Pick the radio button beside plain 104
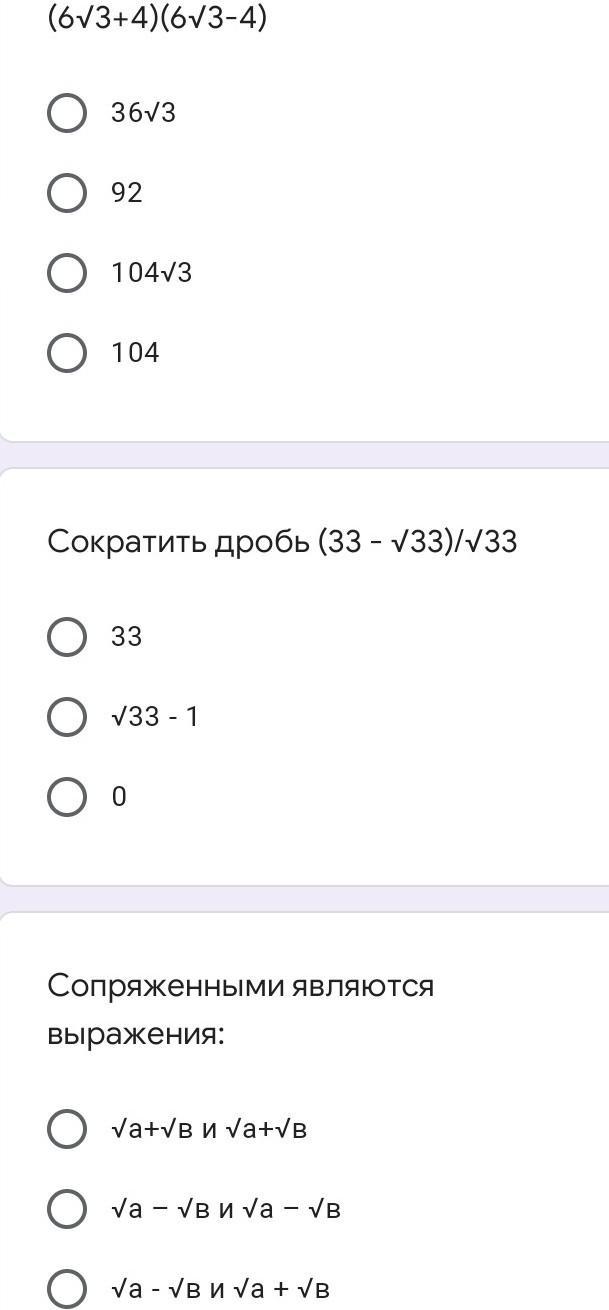This screenshot has width=609, height=1310. (x=67, y=352)
